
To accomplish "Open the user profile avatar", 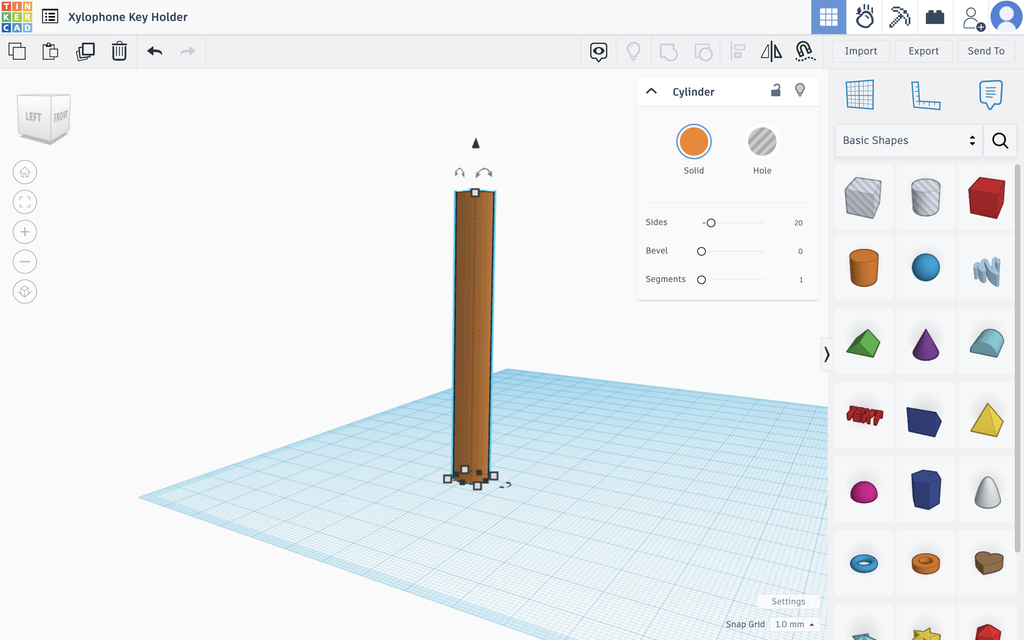I will [x=1006, y=16].
